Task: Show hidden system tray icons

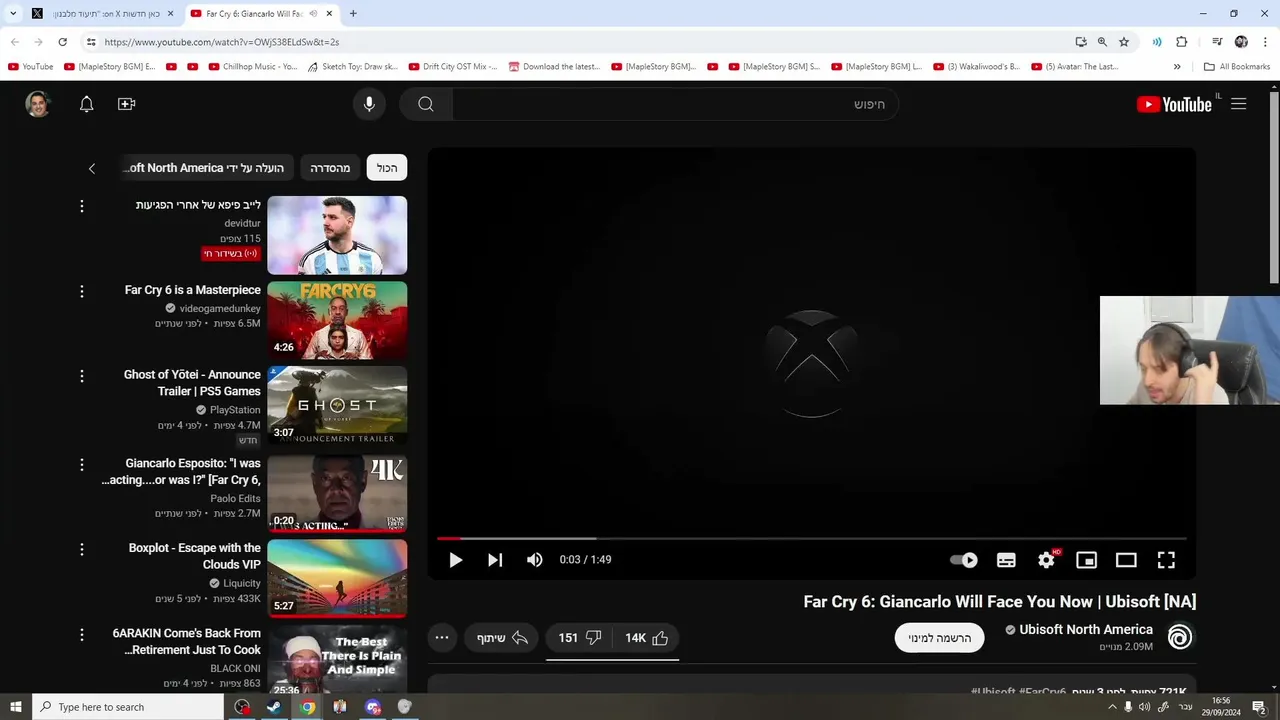Action: point(1111,707)
